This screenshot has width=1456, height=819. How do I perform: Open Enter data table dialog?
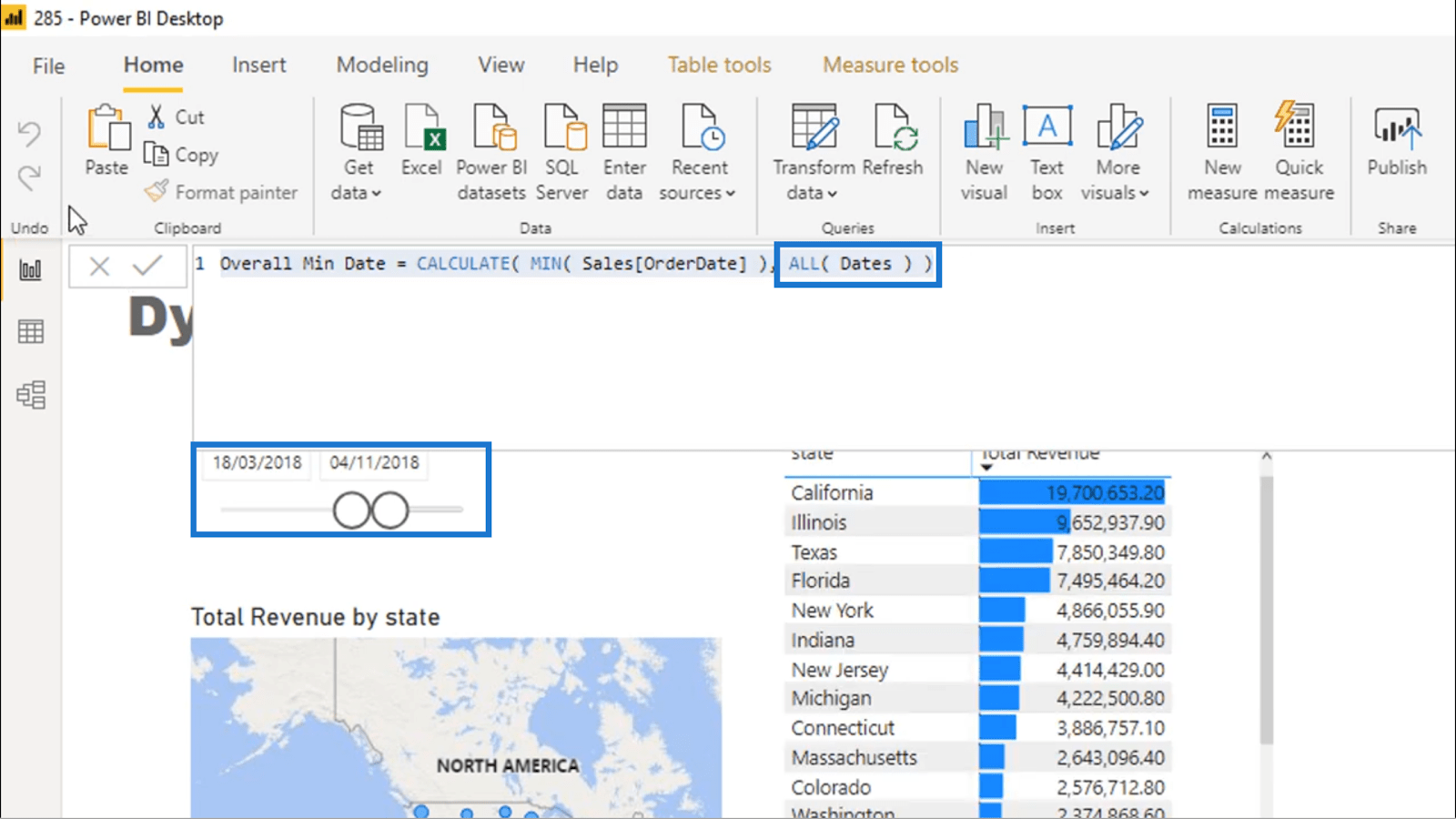[x=624, y=151]
